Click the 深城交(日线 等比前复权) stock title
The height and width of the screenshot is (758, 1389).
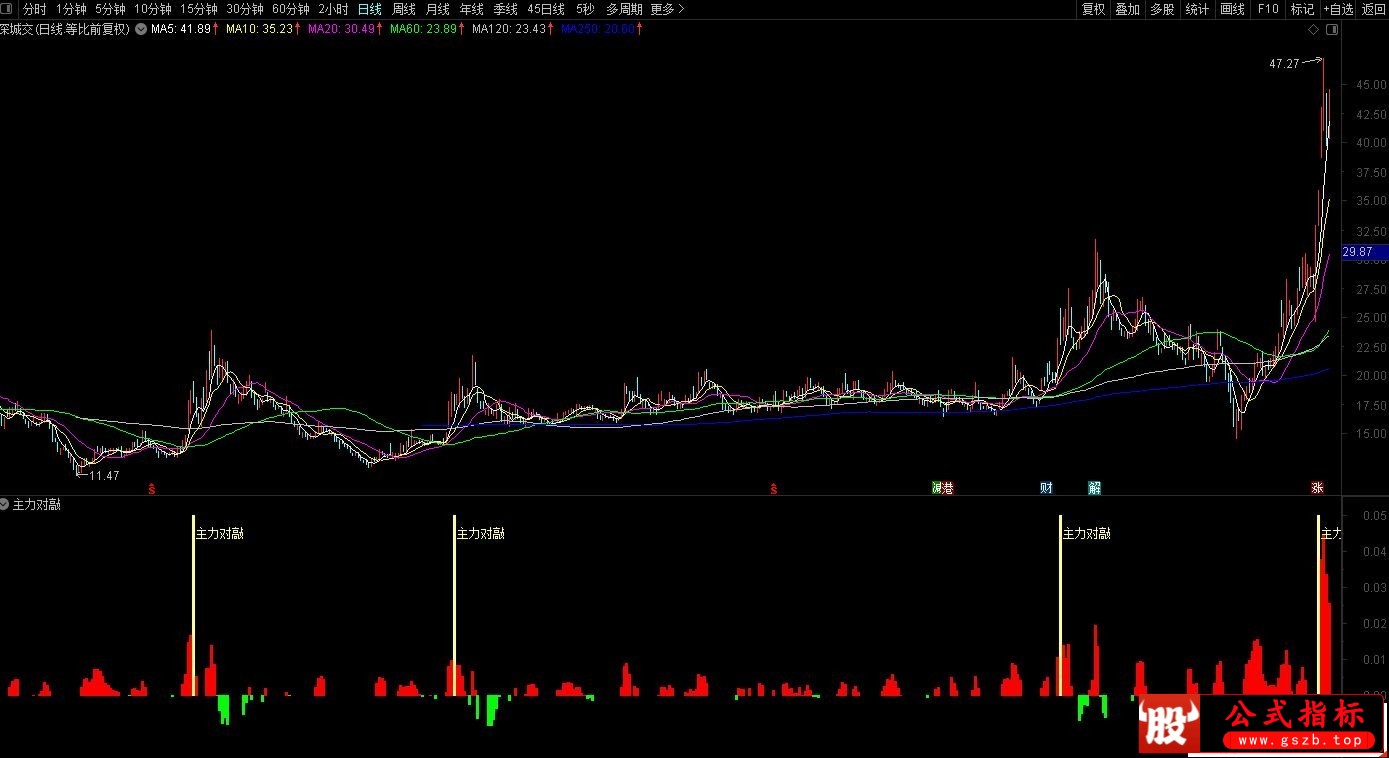pyautogui.click(x=65, y=29)
